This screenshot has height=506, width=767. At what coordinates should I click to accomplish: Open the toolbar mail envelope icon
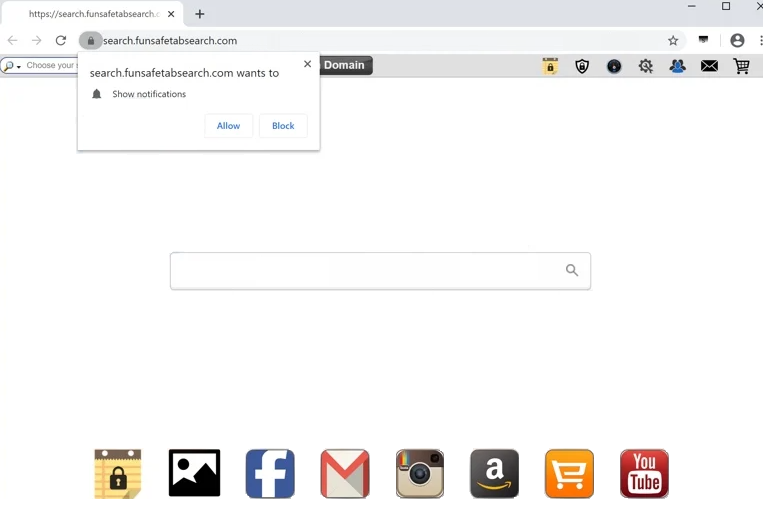pyautogui.click(x=709, y=66)
